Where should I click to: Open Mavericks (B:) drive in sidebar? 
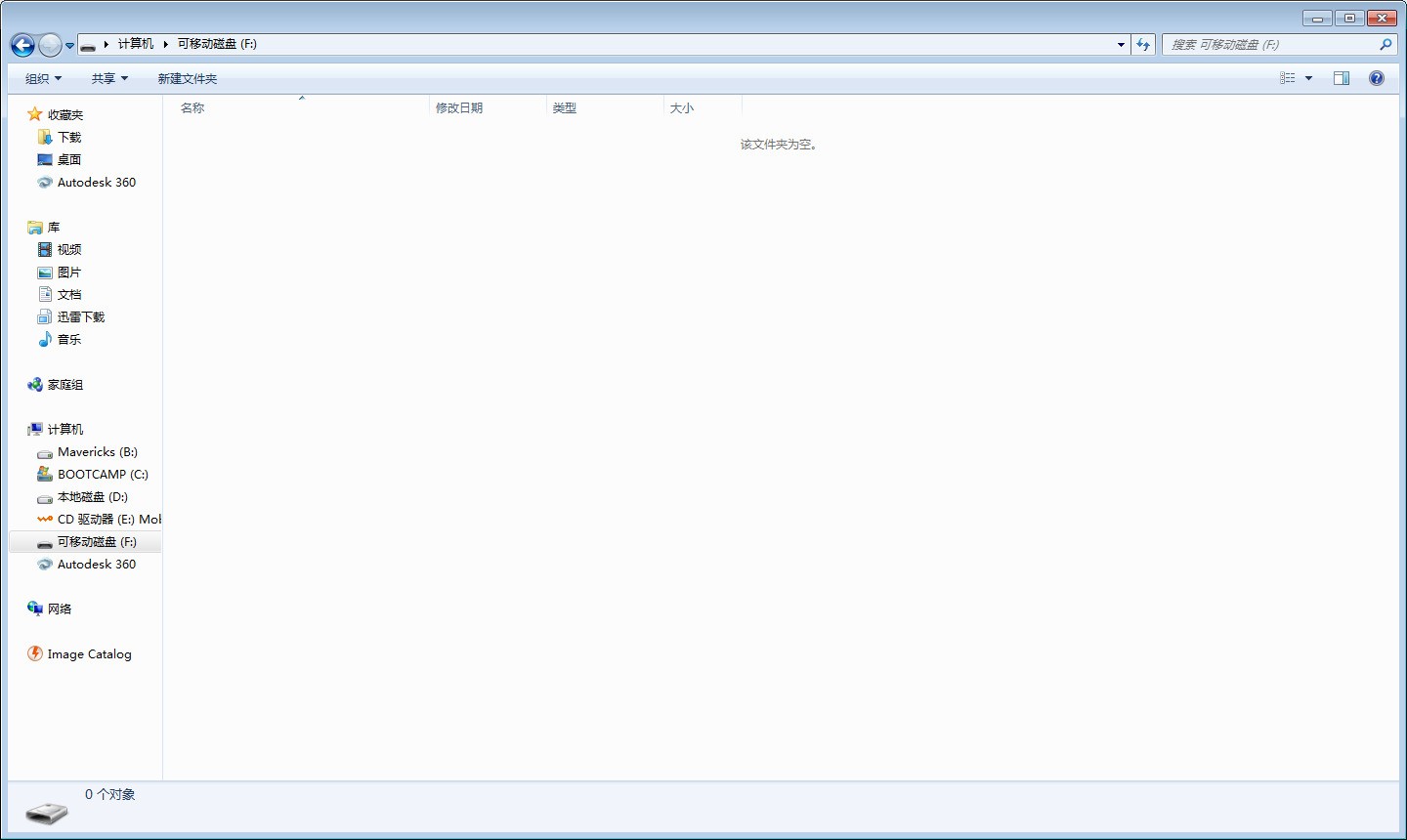pyautogui.click(x=97, y=452)
